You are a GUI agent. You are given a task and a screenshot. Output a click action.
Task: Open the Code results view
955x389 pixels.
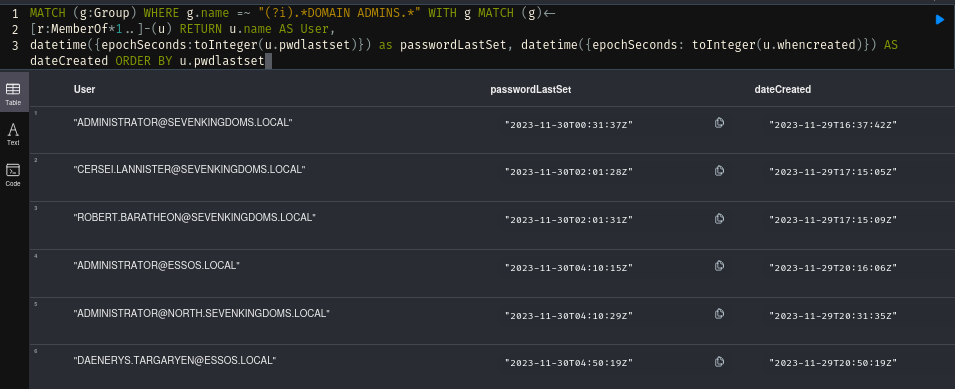click(x=13, y=175)
